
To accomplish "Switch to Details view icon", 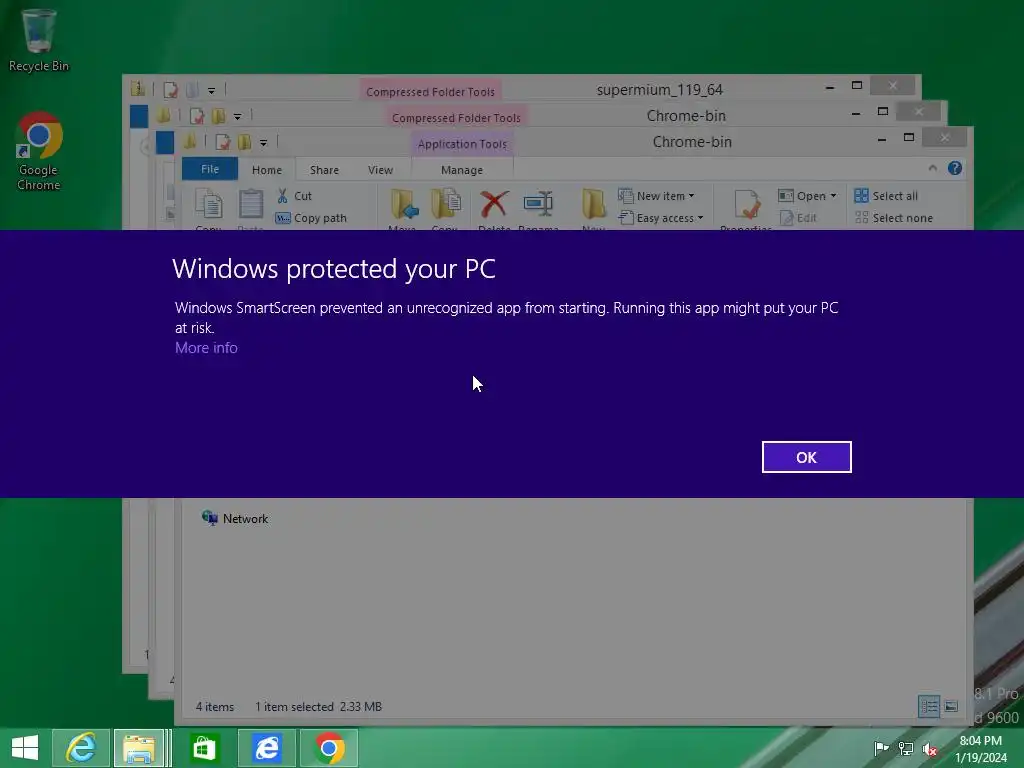I will [x=929, y=706].
